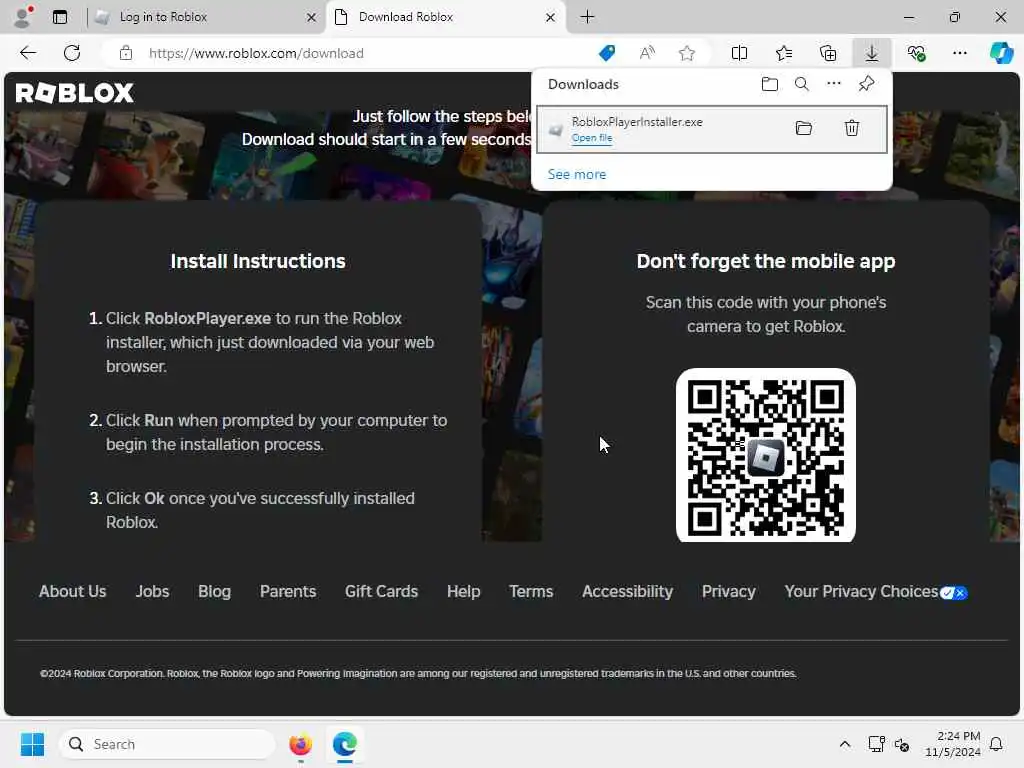This screenshot has height=768, width=1024.
Task: Show RobloxPlayerInstaller.exe in folder
Action: coord(803,128)
